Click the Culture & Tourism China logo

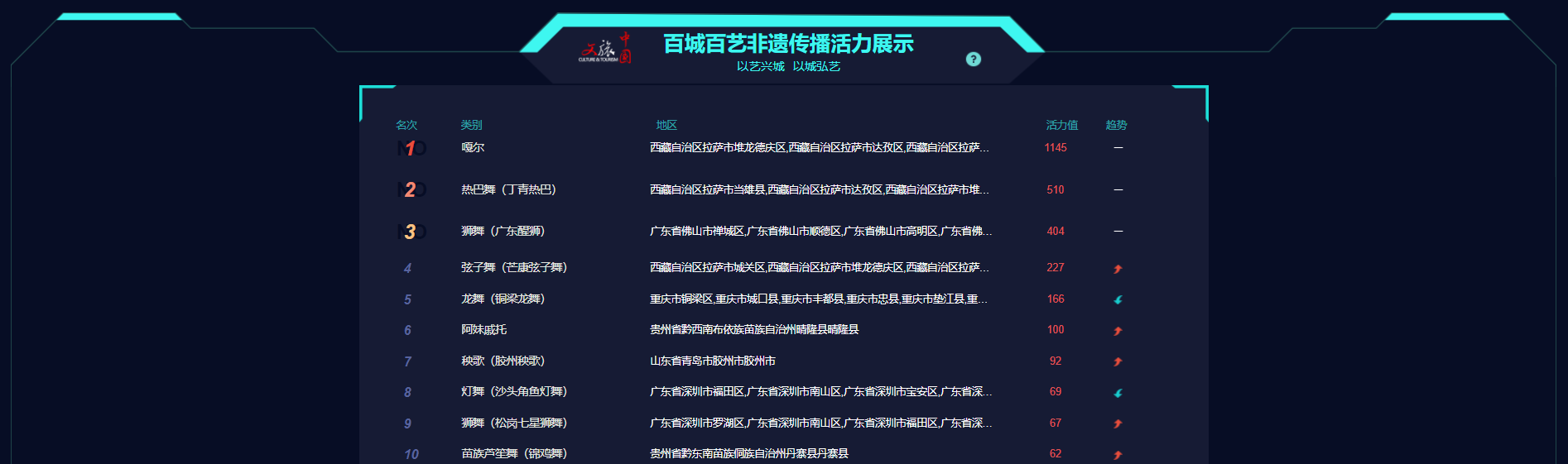coord(605,49)
